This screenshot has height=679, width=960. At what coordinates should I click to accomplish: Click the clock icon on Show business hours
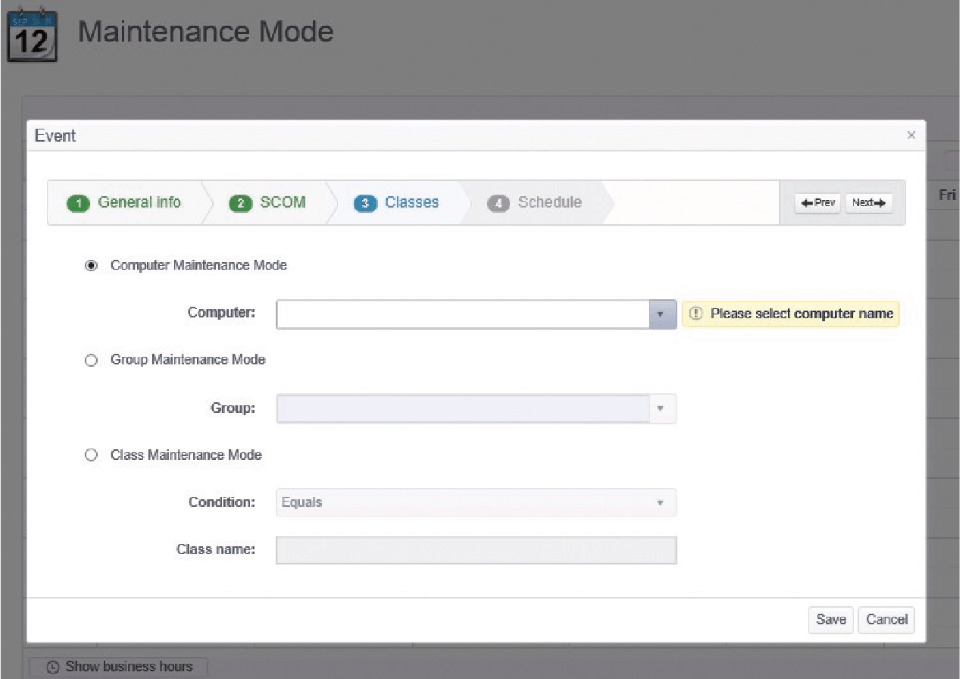pos(53,667)
